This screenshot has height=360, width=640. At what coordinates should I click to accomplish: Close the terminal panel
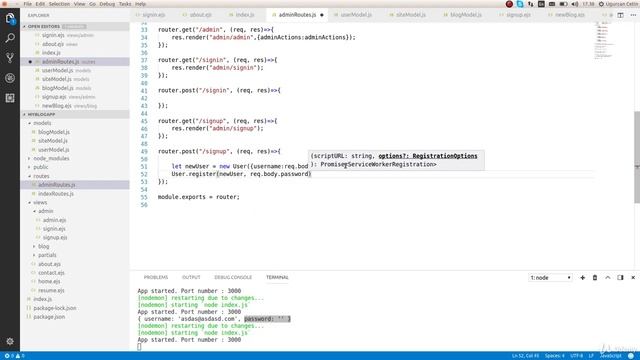633,278
